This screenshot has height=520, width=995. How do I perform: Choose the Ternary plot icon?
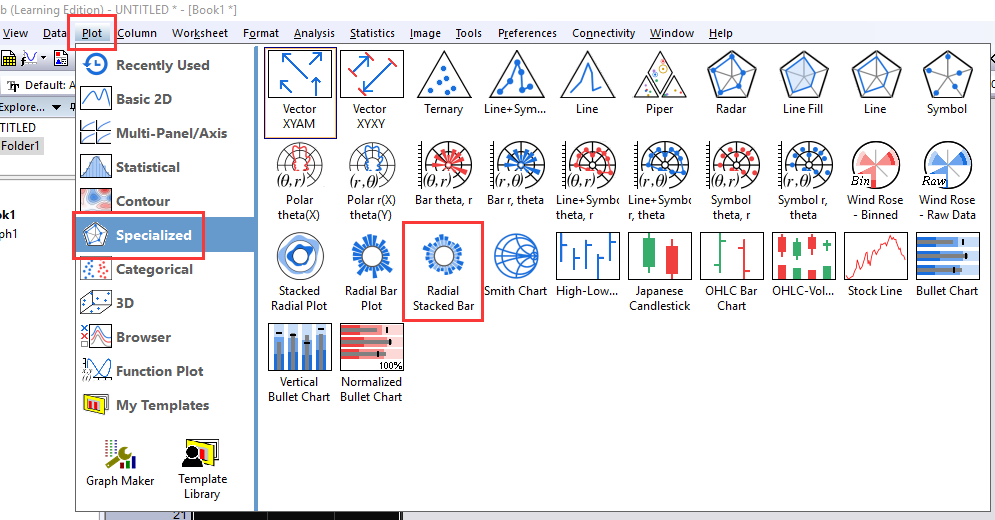pos(444,85)
